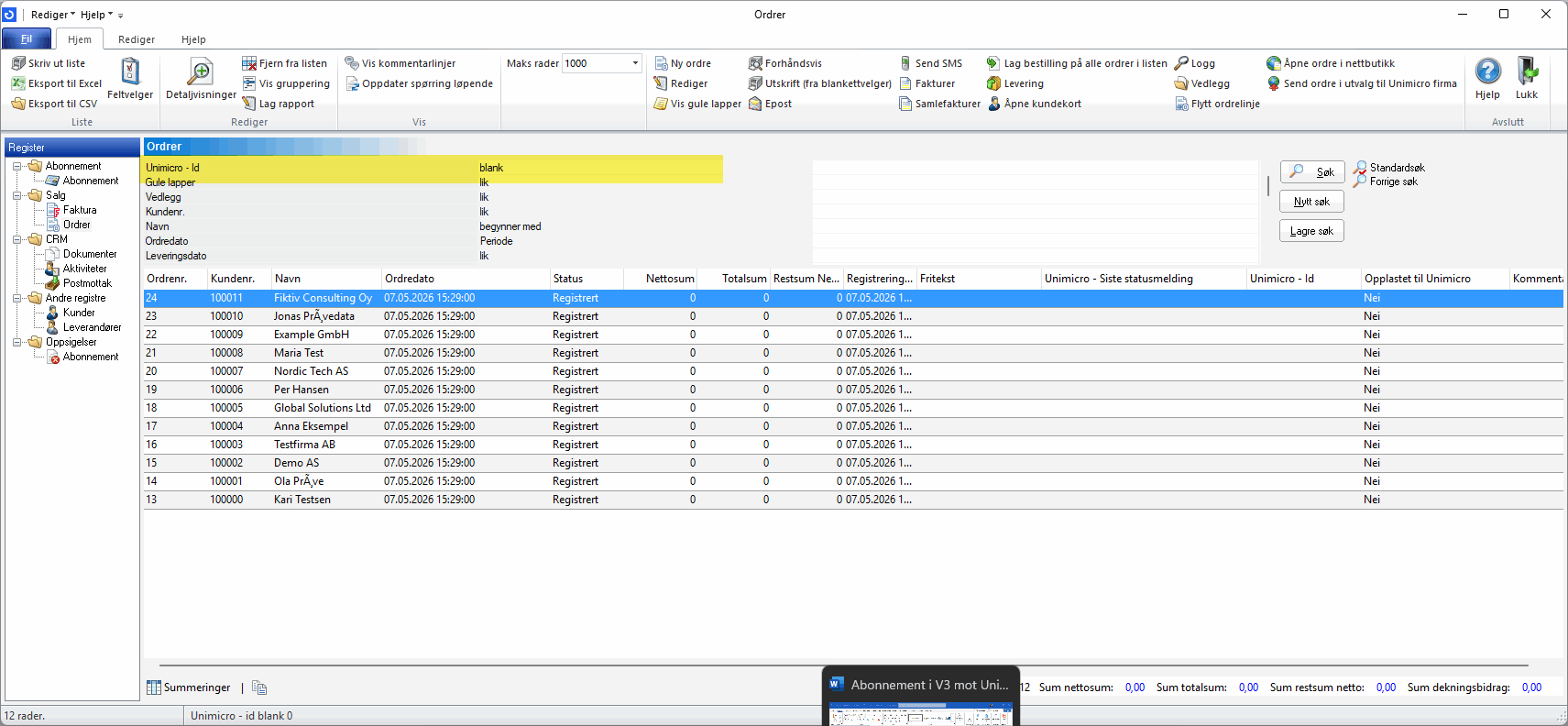This screenshot has width=1568, height=726.
Task: Click the Lukk exit icon
Action: point(1527,71)
